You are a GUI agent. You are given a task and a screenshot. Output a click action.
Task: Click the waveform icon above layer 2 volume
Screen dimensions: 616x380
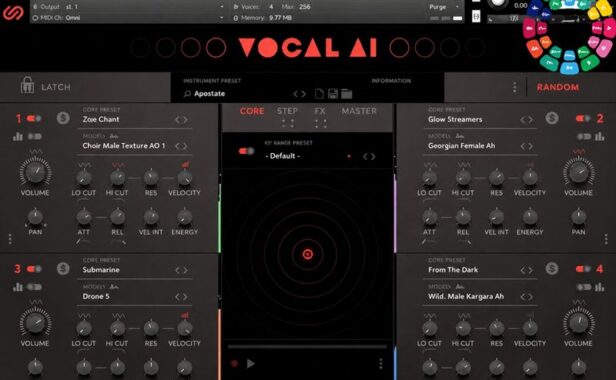(578, 152)
